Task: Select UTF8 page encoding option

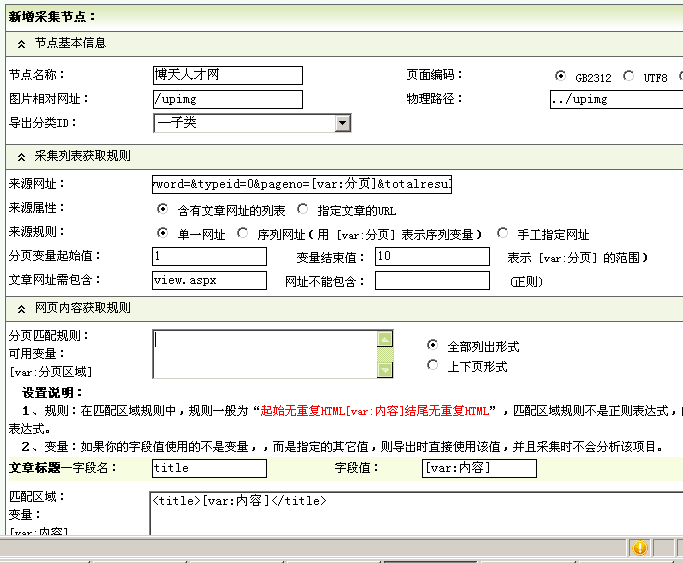Action: point(628,76)
